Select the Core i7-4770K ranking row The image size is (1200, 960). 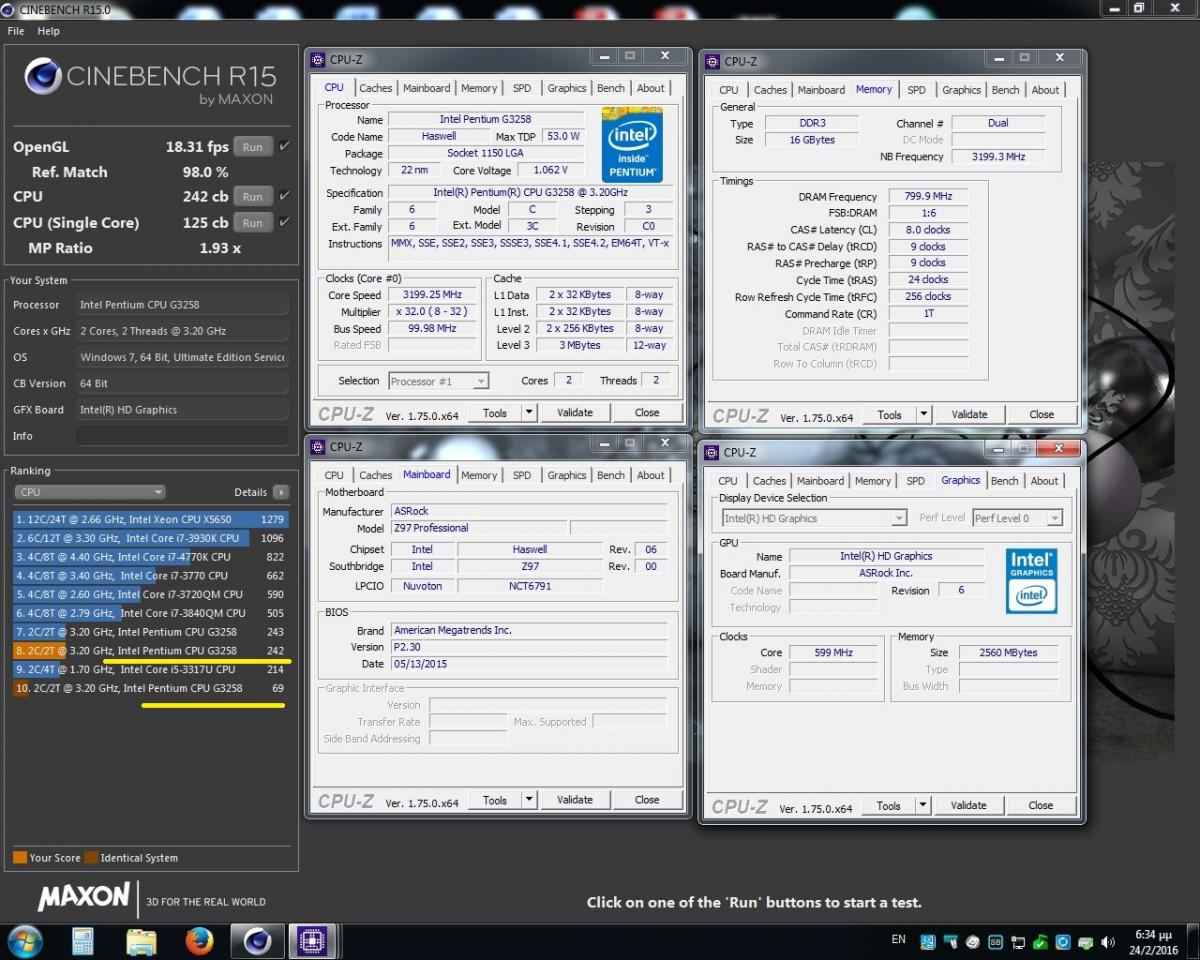click(151, 557)
